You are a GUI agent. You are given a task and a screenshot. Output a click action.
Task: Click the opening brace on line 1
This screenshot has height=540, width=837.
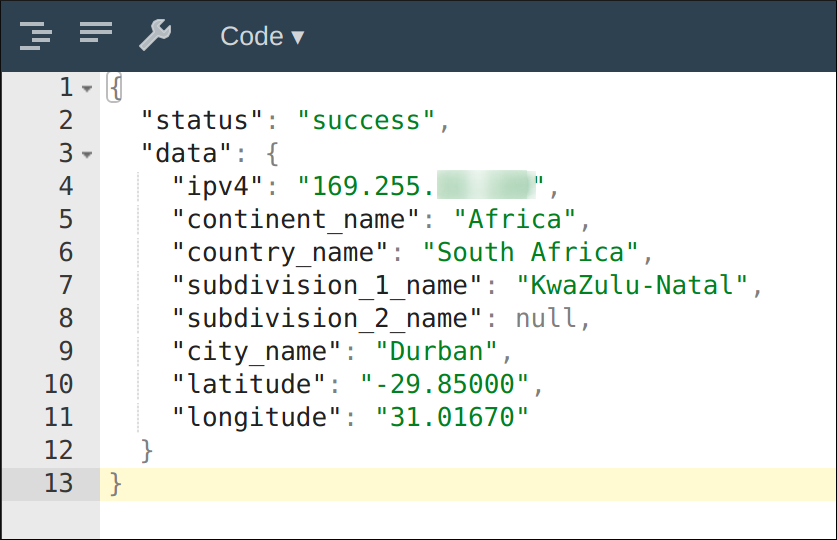pyautogui.click(x=115, y=88)
